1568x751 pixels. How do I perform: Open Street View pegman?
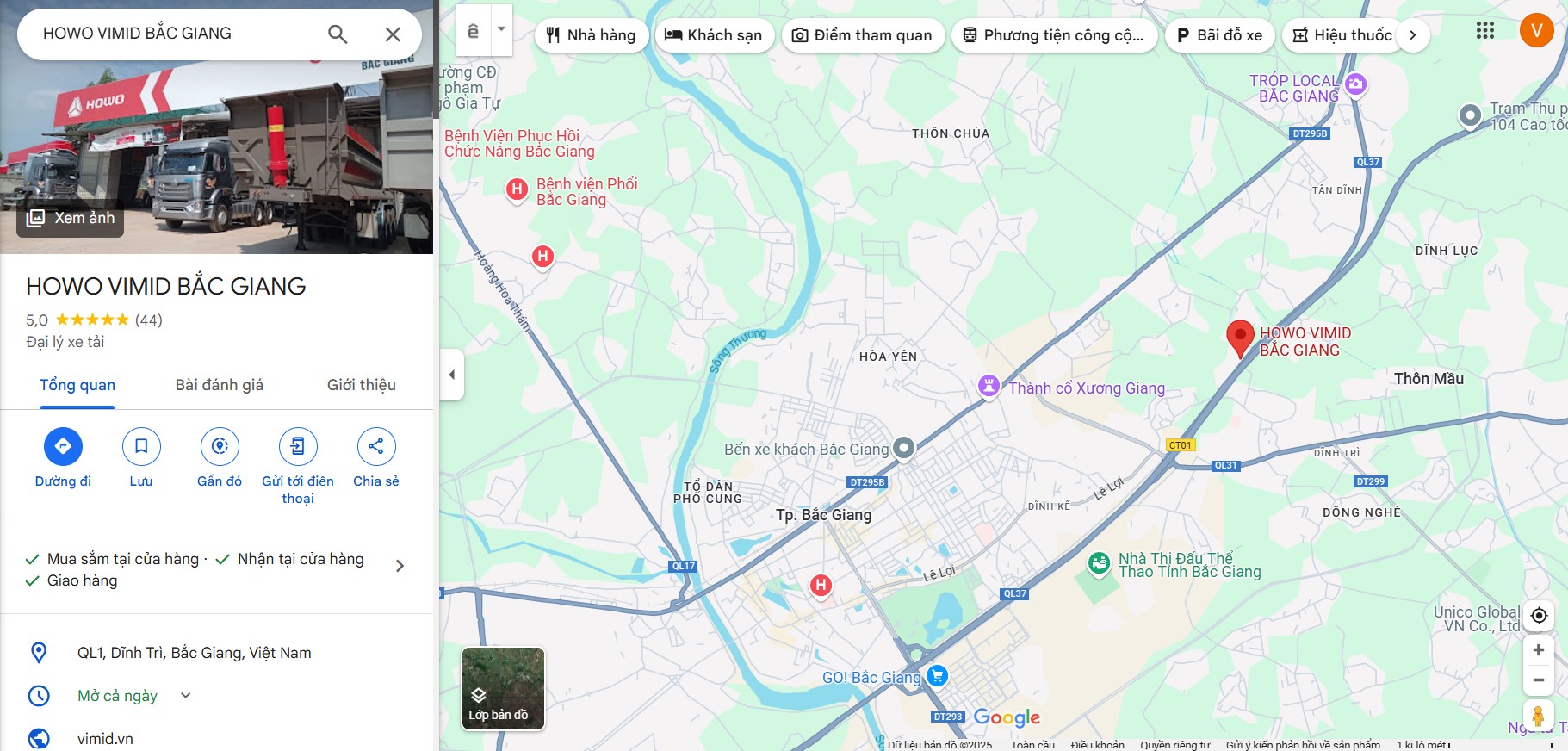click(1538, 717)
